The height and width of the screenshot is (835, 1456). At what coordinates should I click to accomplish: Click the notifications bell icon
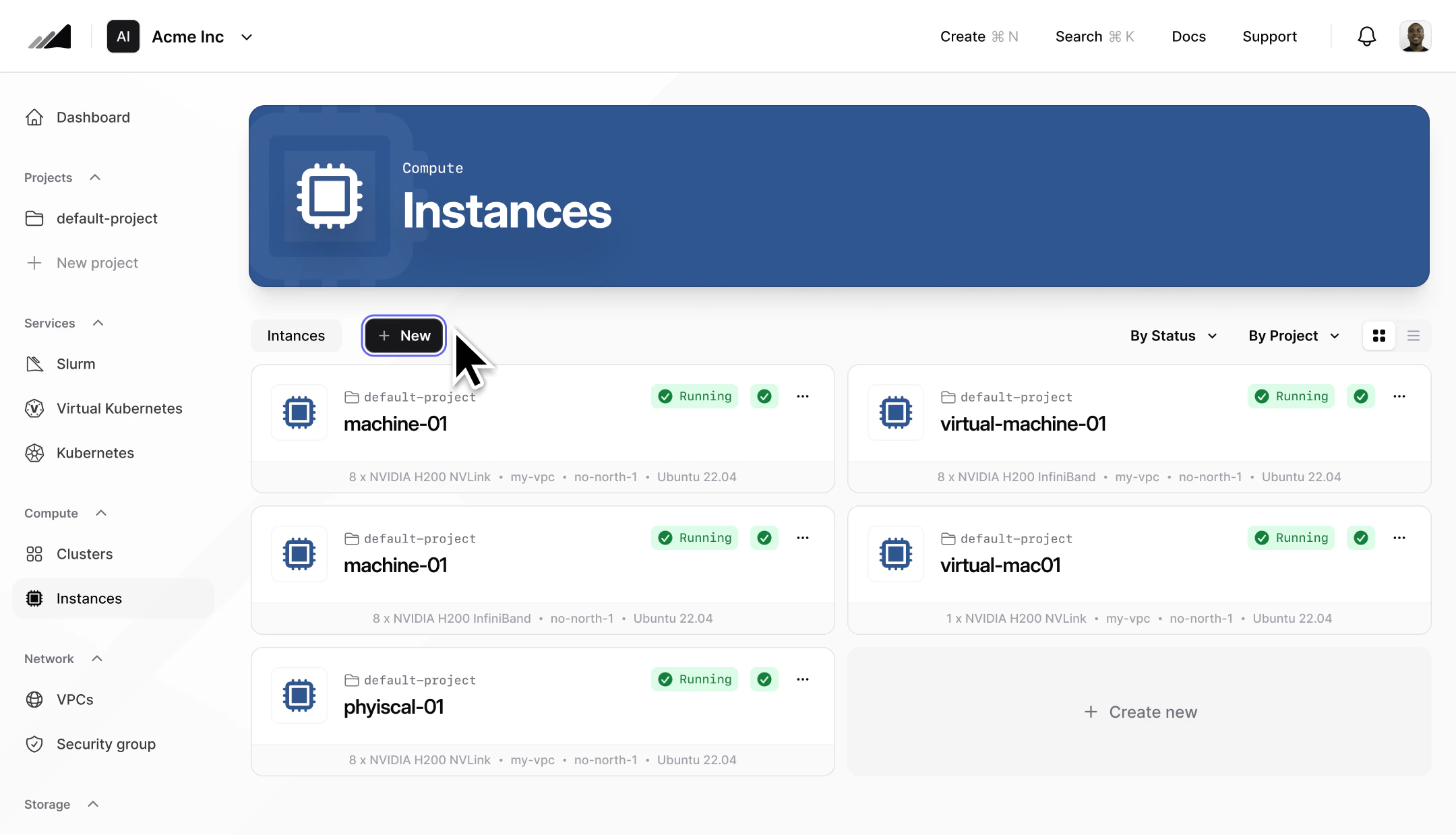[x=1366, y=36]
